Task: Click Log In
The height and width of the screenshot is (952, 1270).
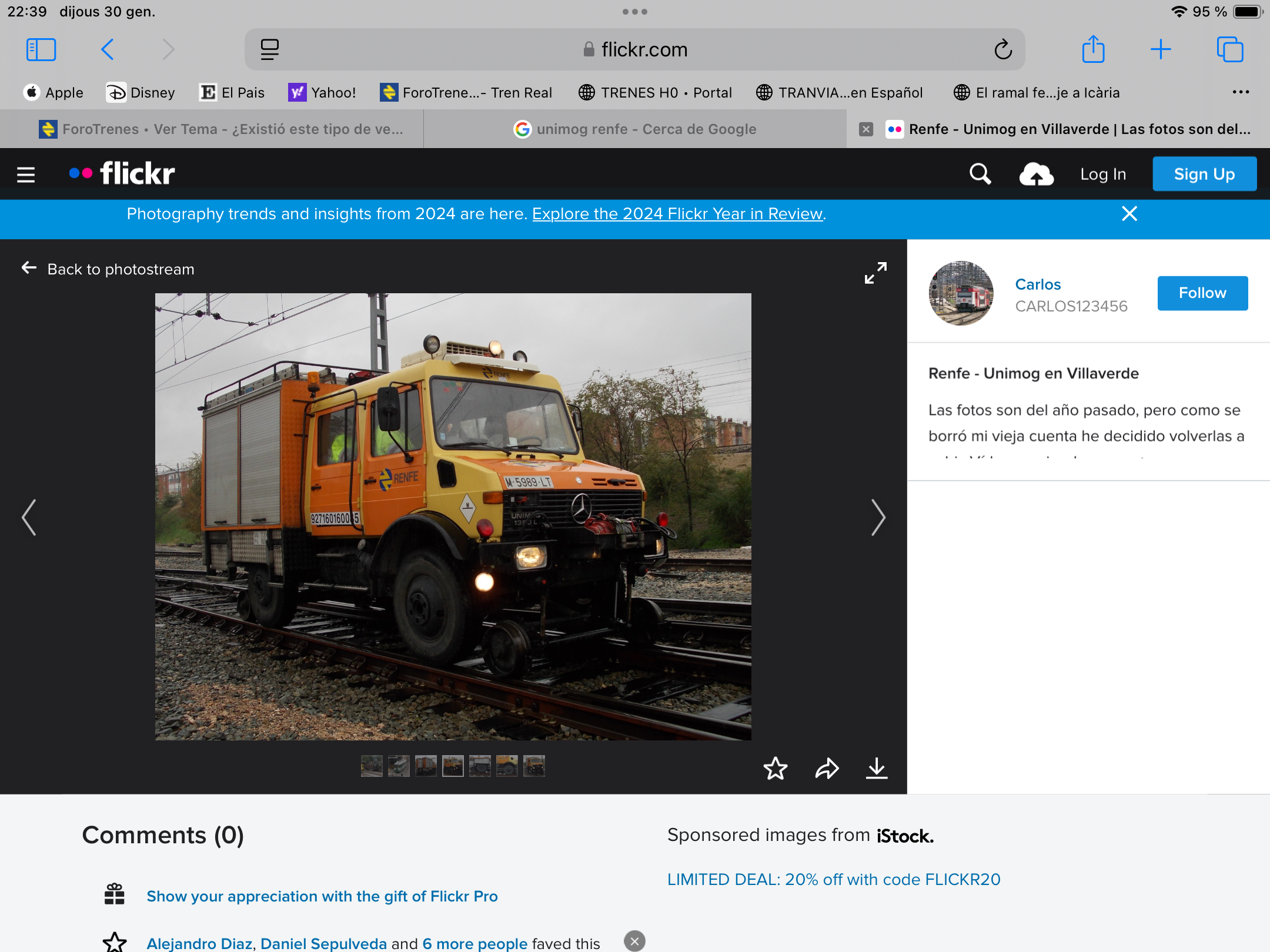Action: pyautogui.click(x=1103, y=175)
